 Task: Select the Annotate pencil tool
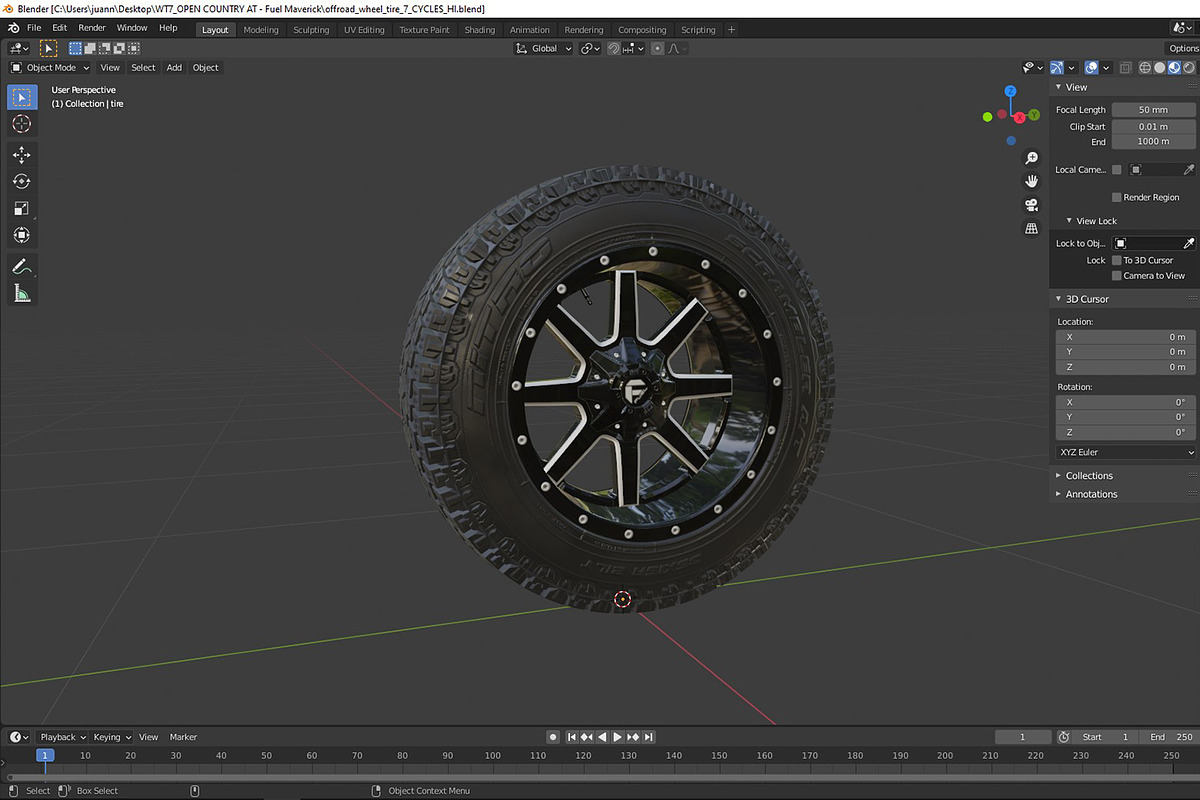tap(22, 266)
